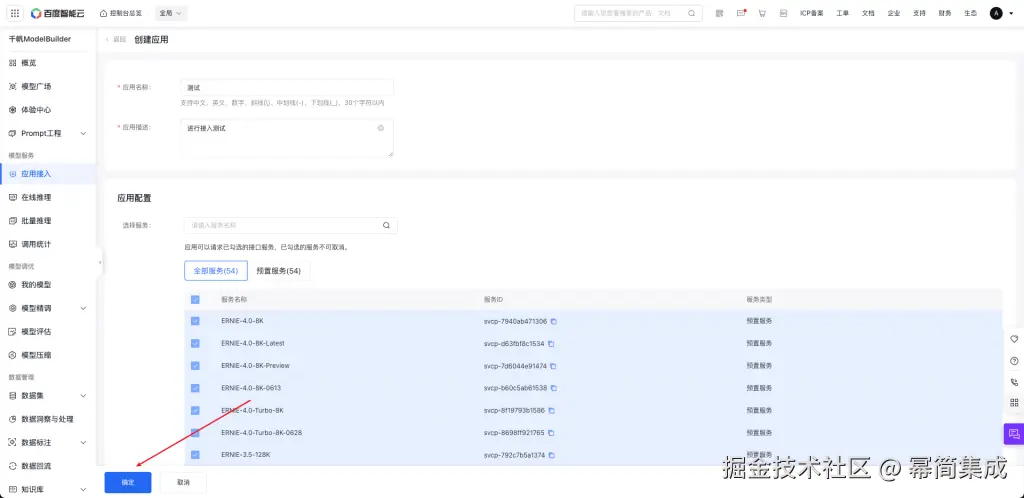1024x498 pixels.
Task: Expand the account dropdown arrow
Action: 1010,13
